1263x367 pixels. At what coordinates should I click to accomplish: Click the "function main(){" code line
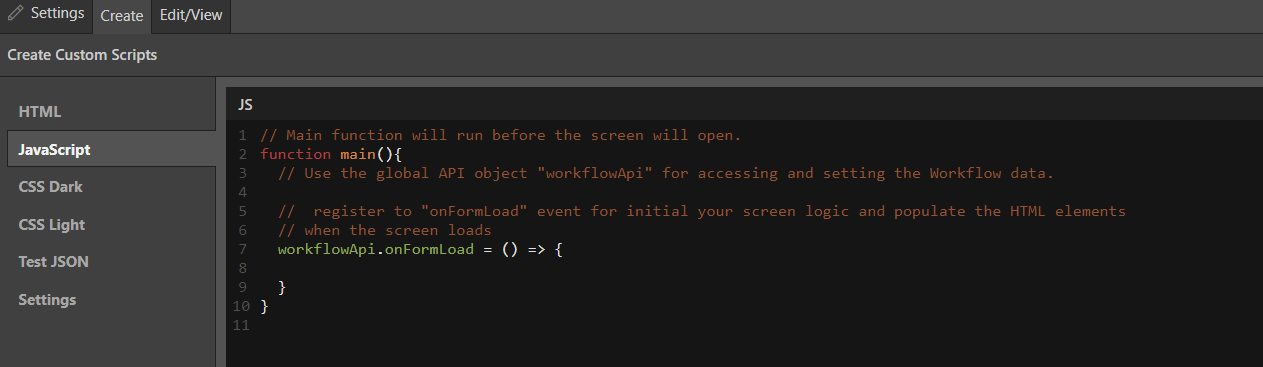click(x=330, y=154)
